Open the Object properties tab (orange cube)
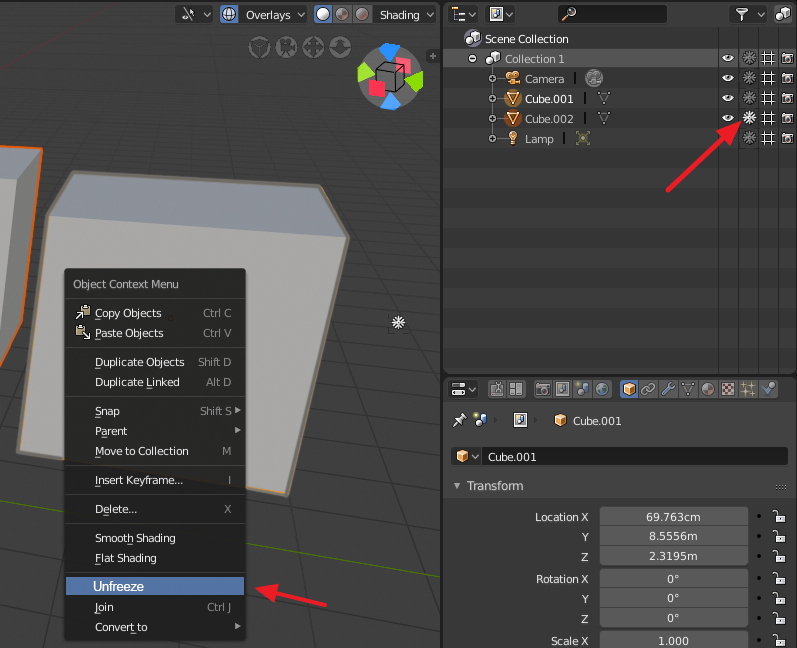 pos(629,389)
